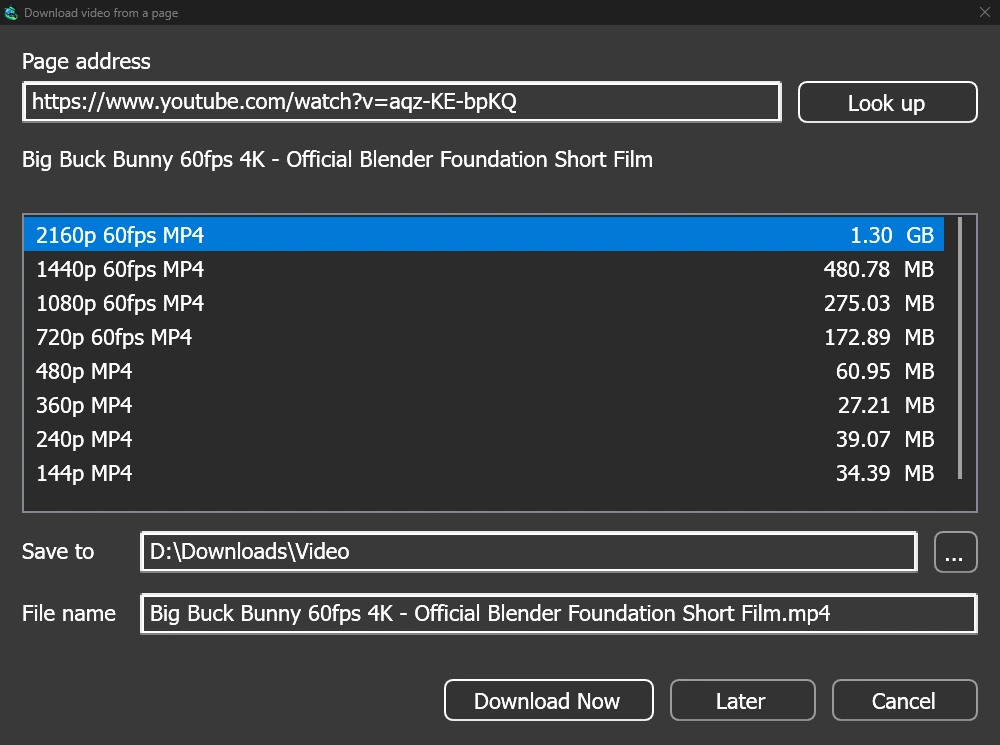Click the Later button
1000x745 pixels.
click(742, 700)
